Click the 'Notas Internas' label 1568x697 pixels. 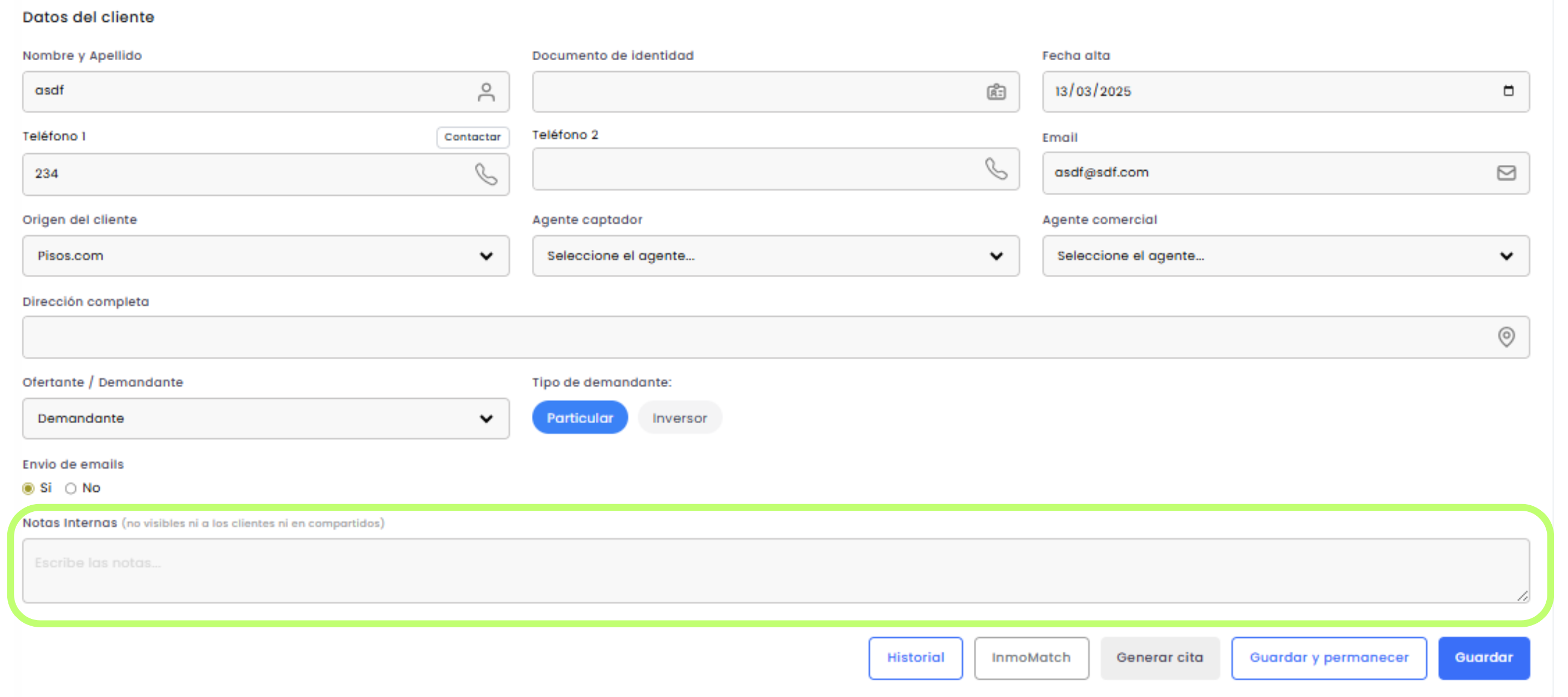69,522
